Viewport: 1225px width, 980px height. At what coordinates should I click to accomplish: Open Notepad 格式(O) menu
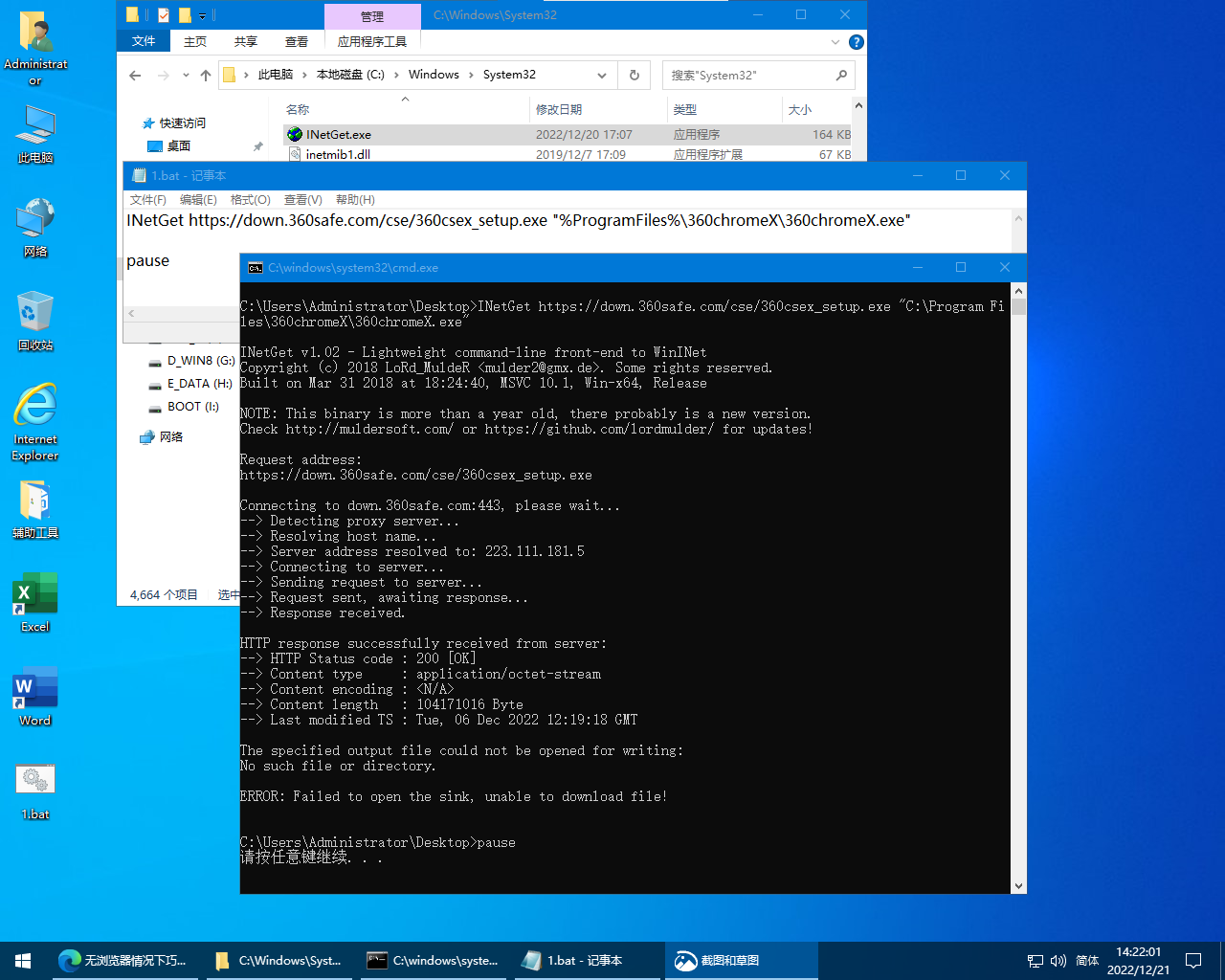(251, 200)
